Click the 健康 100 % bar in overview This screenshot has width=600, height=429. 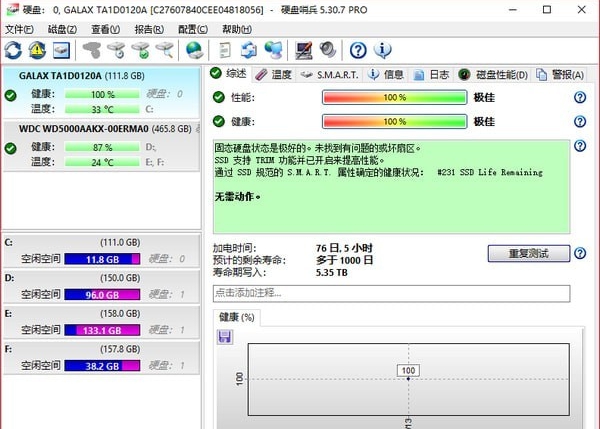pyautogui.click(x=395, y=121)
